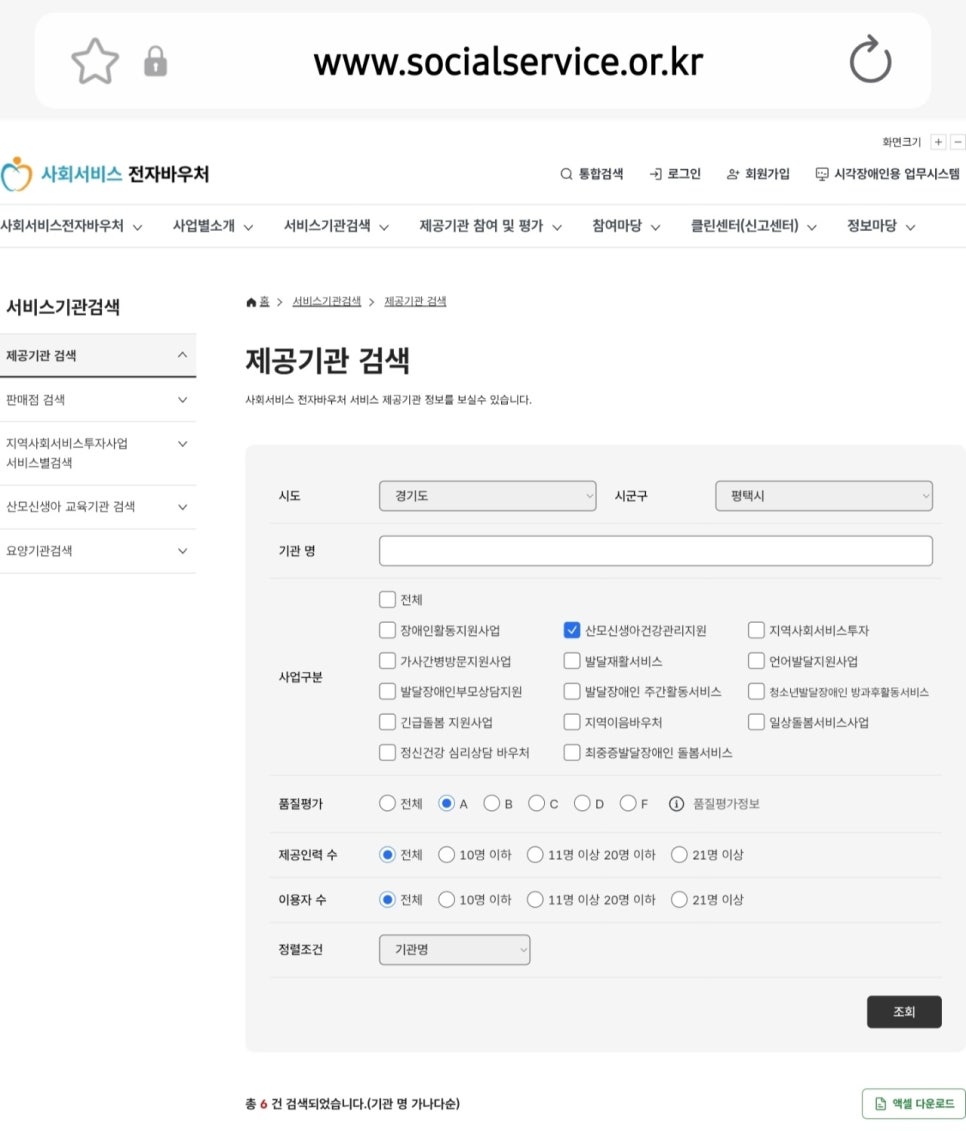Click the 엑셀 다운로드 button

pos(913,1103)
